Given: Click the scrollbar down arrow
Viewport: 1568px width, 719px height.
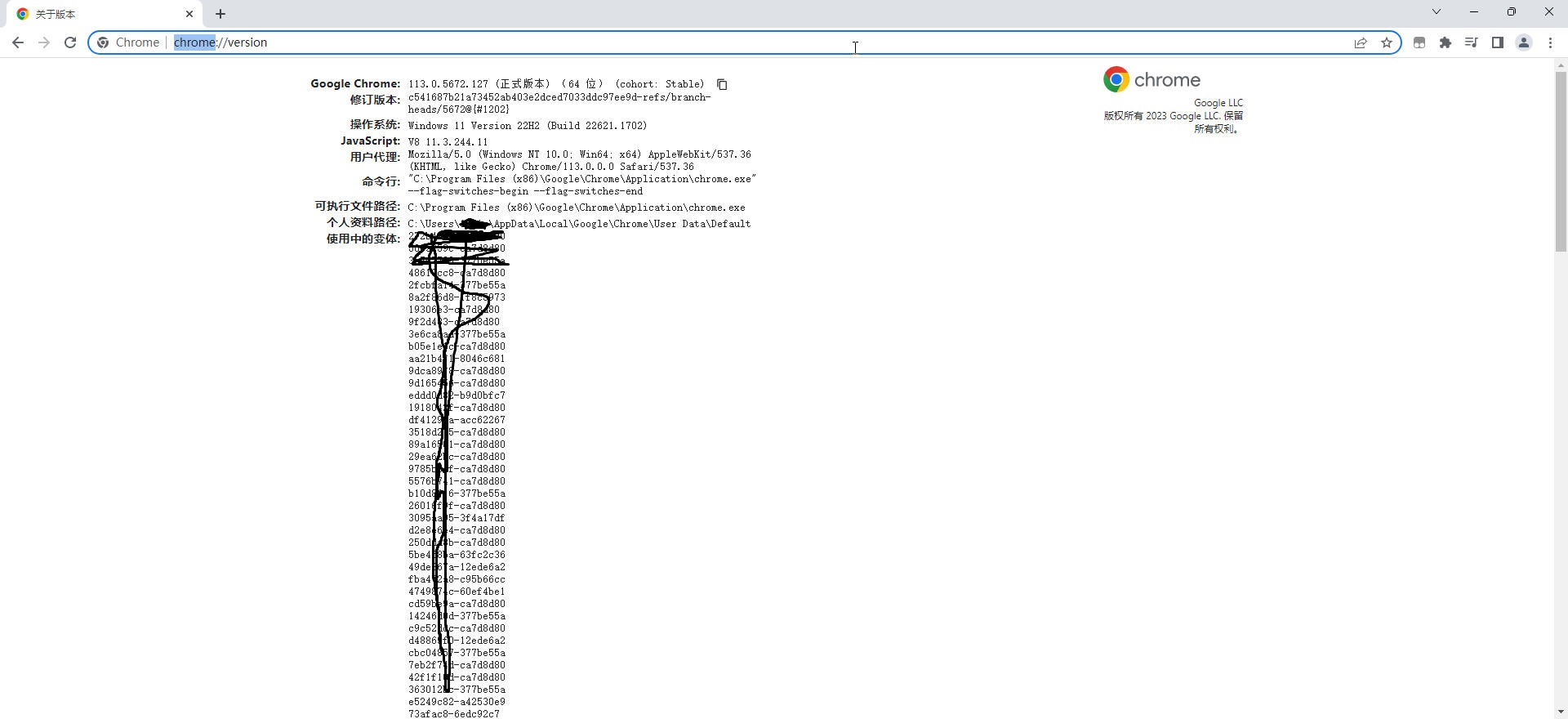Looking at the screenshot, I should (1561, 712).
